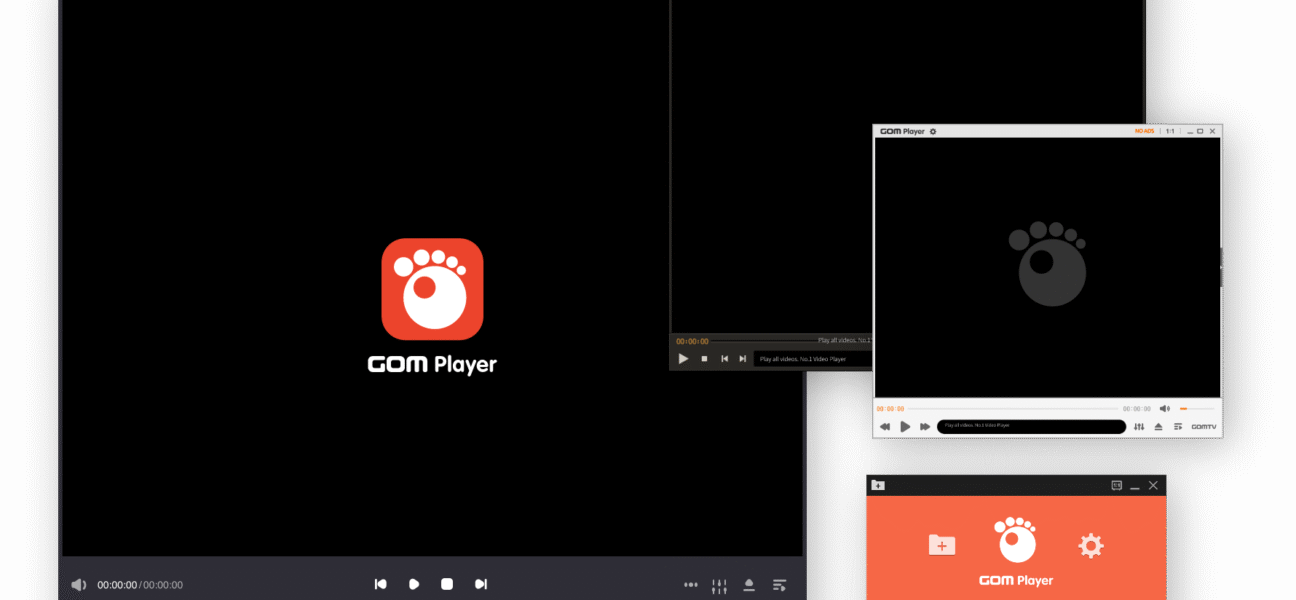Open the three-dots more options menu
The width and height of the screenshot is (1296, 600).
pos(690,585)
